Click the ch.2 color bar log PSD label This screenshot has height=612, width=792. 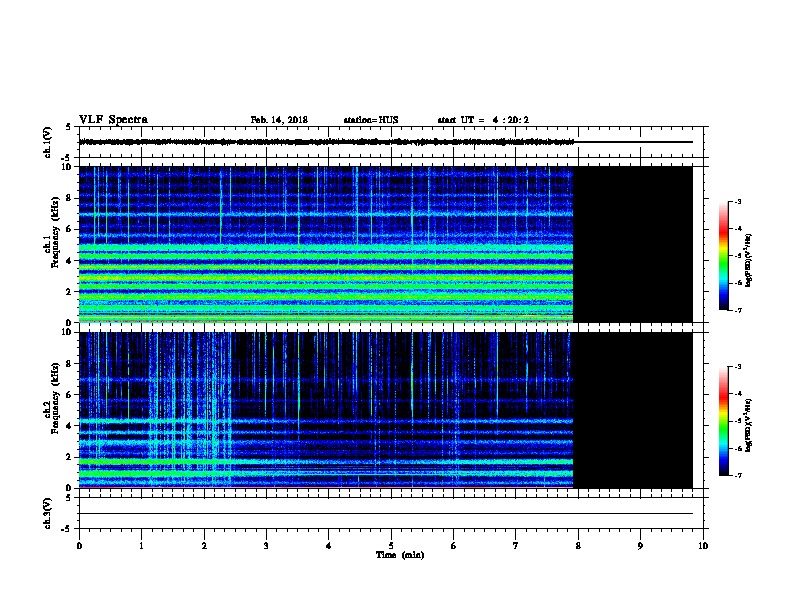coord(749,425)
